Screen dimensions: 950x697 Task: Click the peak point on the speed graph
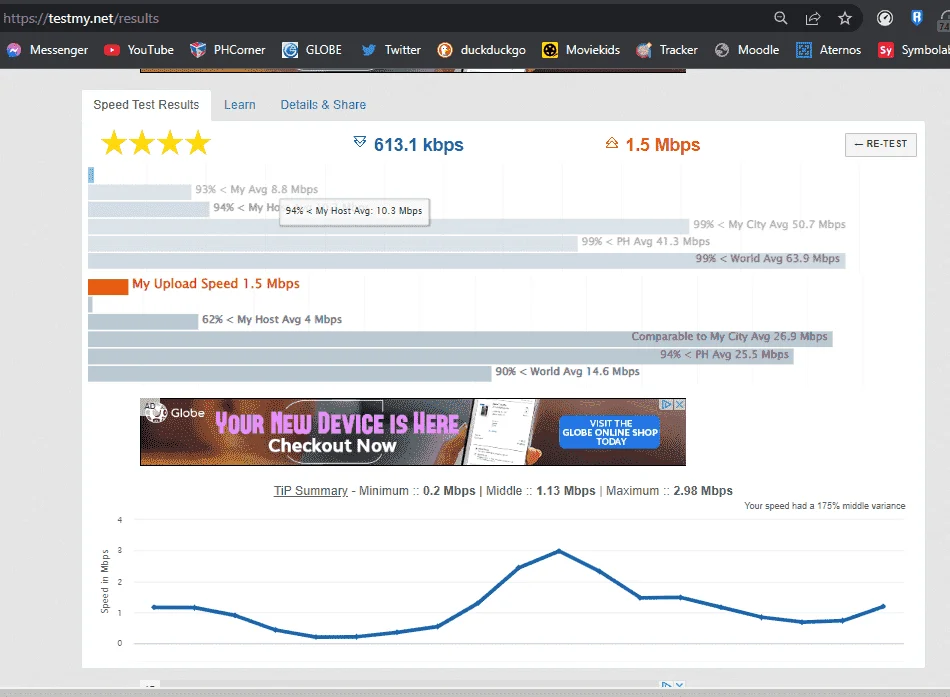click(x=559, y=551)
